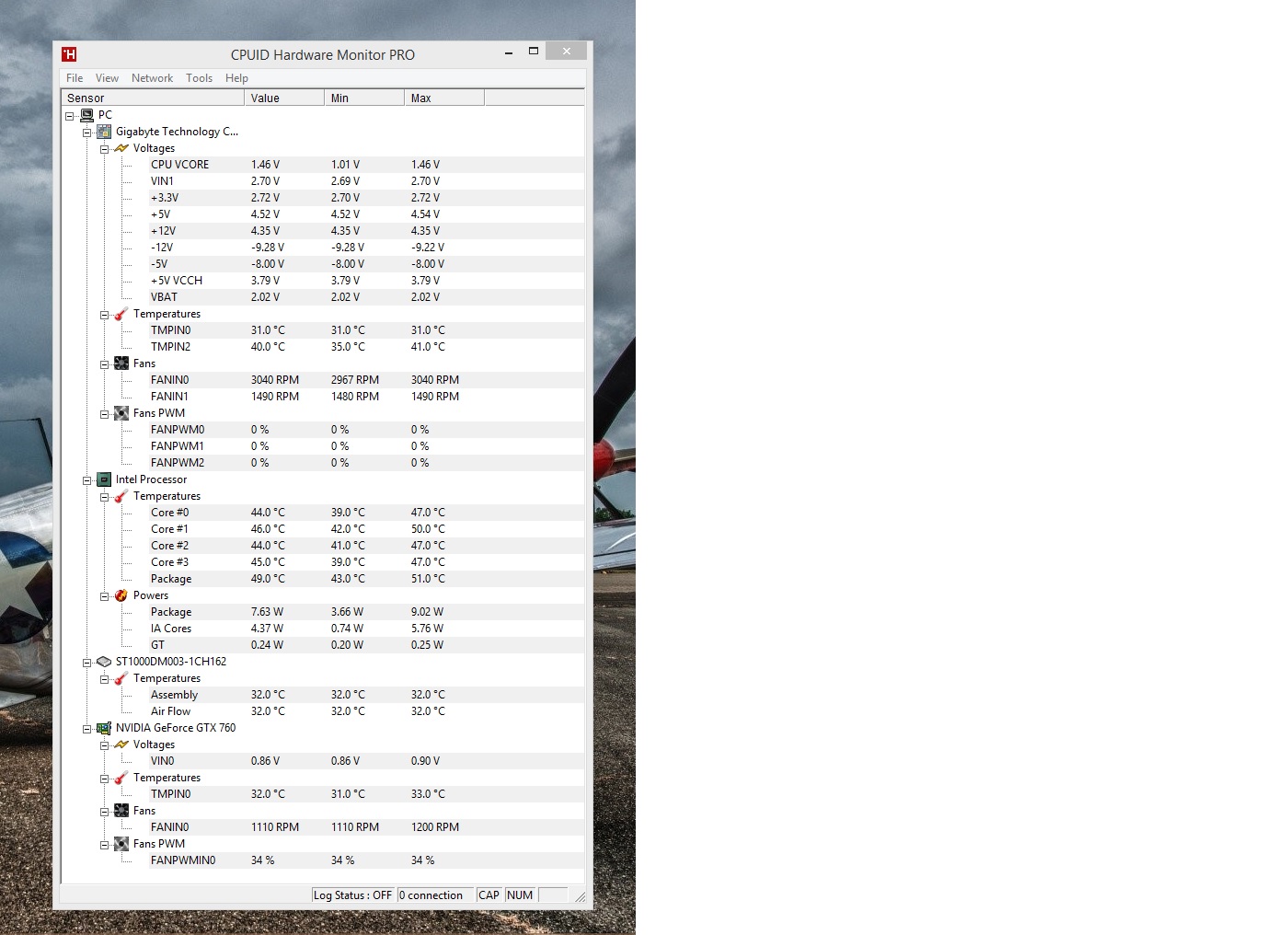The height and width of the screenshot is (935, 1288).
Task: Click the GTX 760 Voltages lightning icon
Action: (x=121, y=745)
